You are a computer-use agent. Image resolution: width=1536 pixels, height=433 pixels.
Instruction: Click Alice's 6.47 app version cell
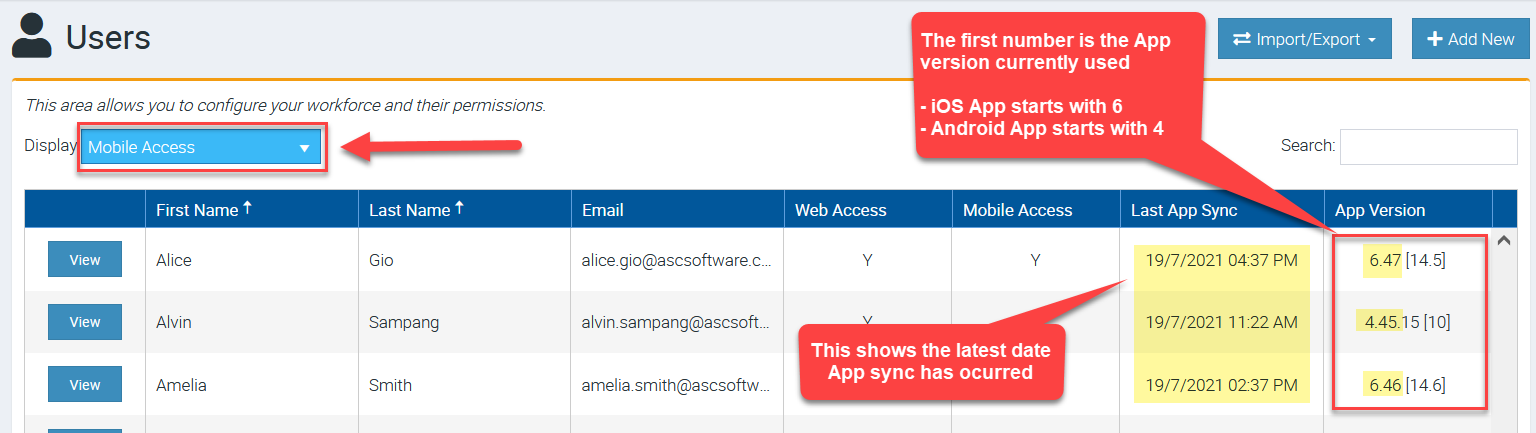click(1407, 260)
